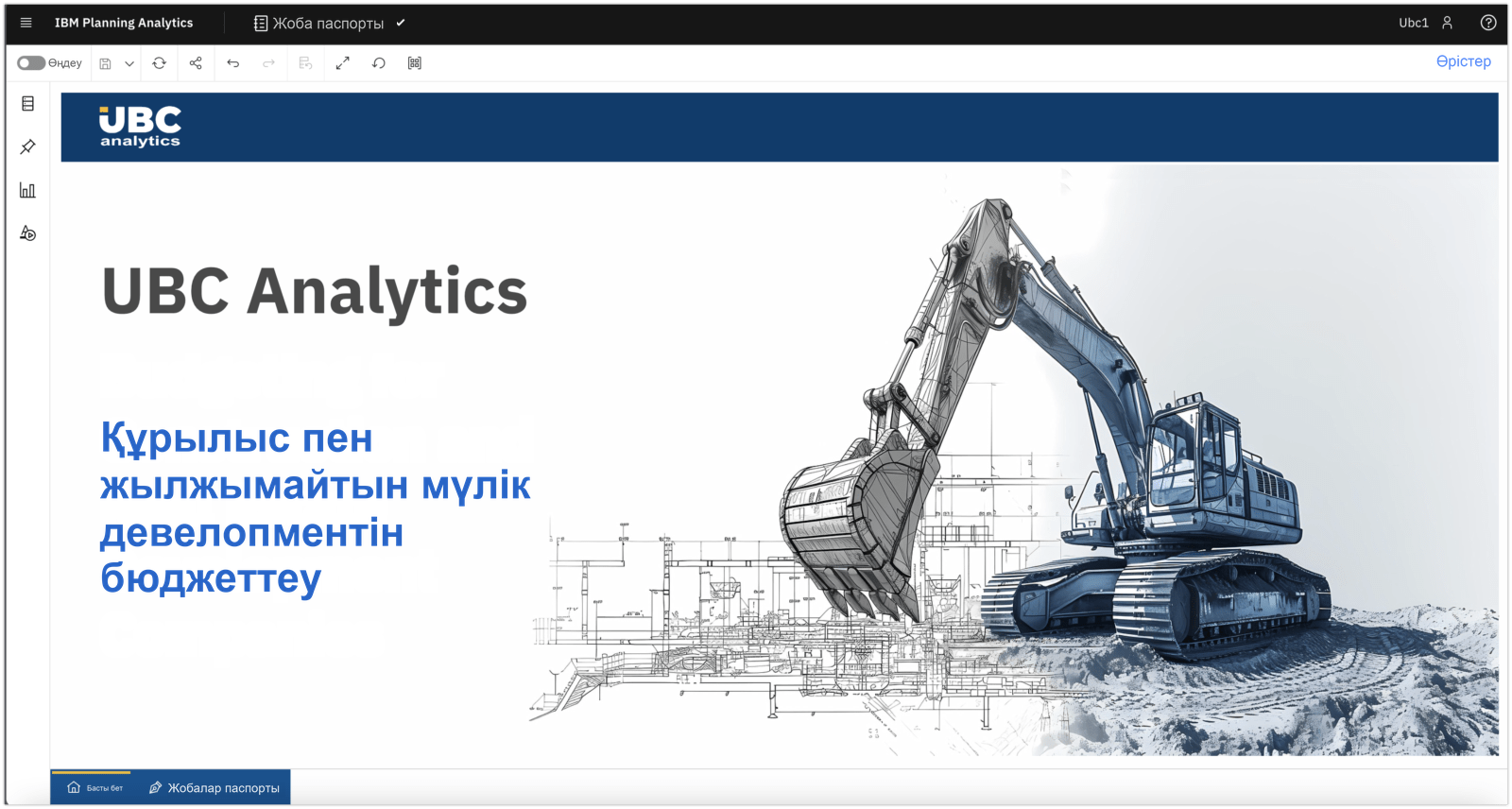Screen dimensions: 1512x809
Task: Open the help question mark icon
Action: click(x=1488, y=23)
